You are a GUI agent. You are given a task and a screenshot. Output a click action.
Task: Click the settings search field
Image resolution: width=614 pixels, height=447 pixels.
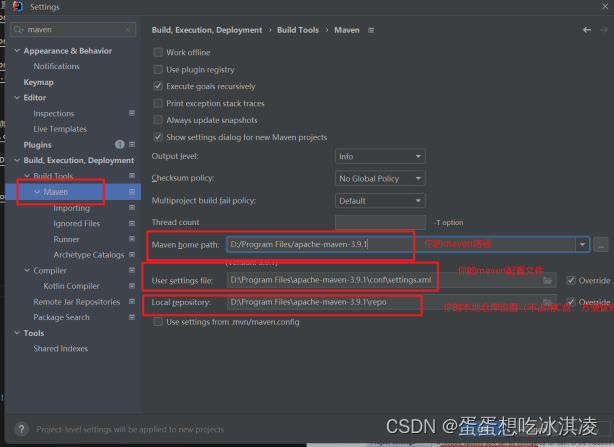coord(73,30)
